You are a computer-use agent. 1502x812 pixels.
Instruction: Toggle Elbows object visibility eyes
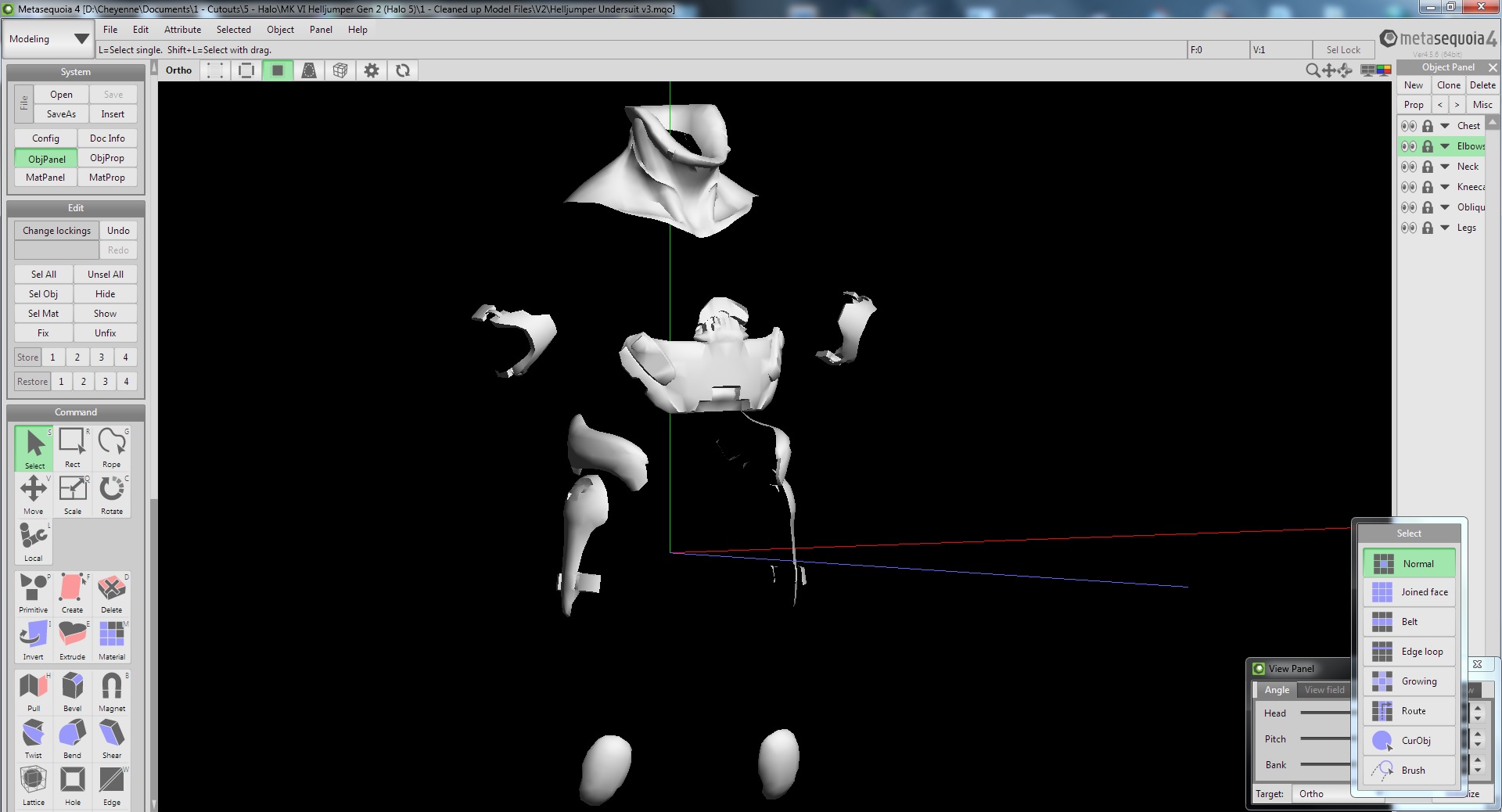point(1409,146)
